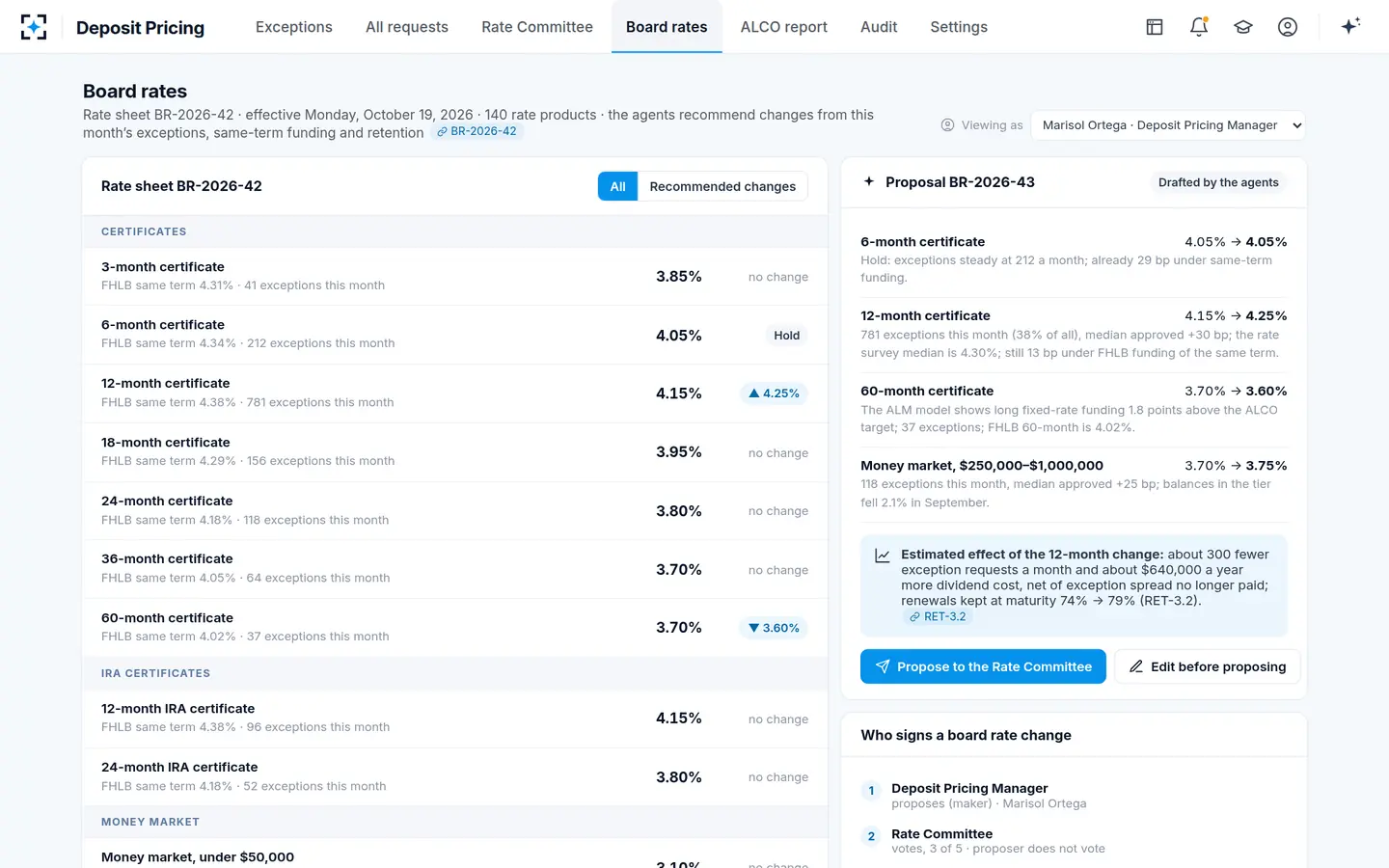
Task: Select the 24-month certificate row
Action: pyautogui.click(x=455, y=511)
